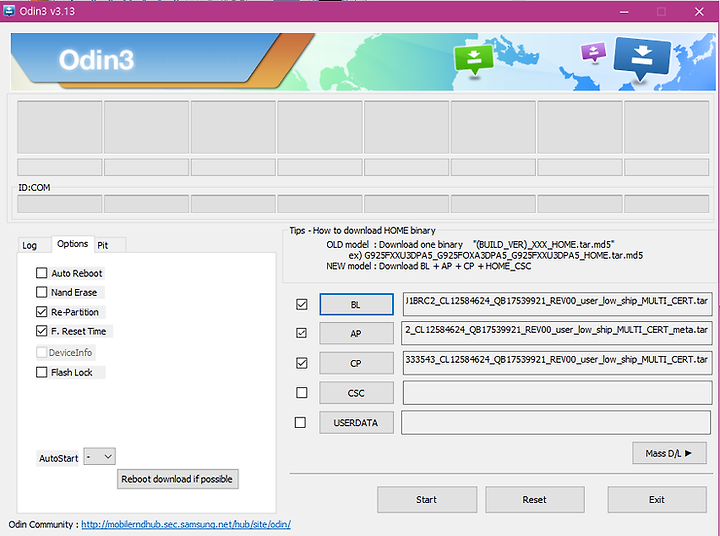Screen dimensions: 720x536
Task: Click the BL file path field
Action: (557, 304)
